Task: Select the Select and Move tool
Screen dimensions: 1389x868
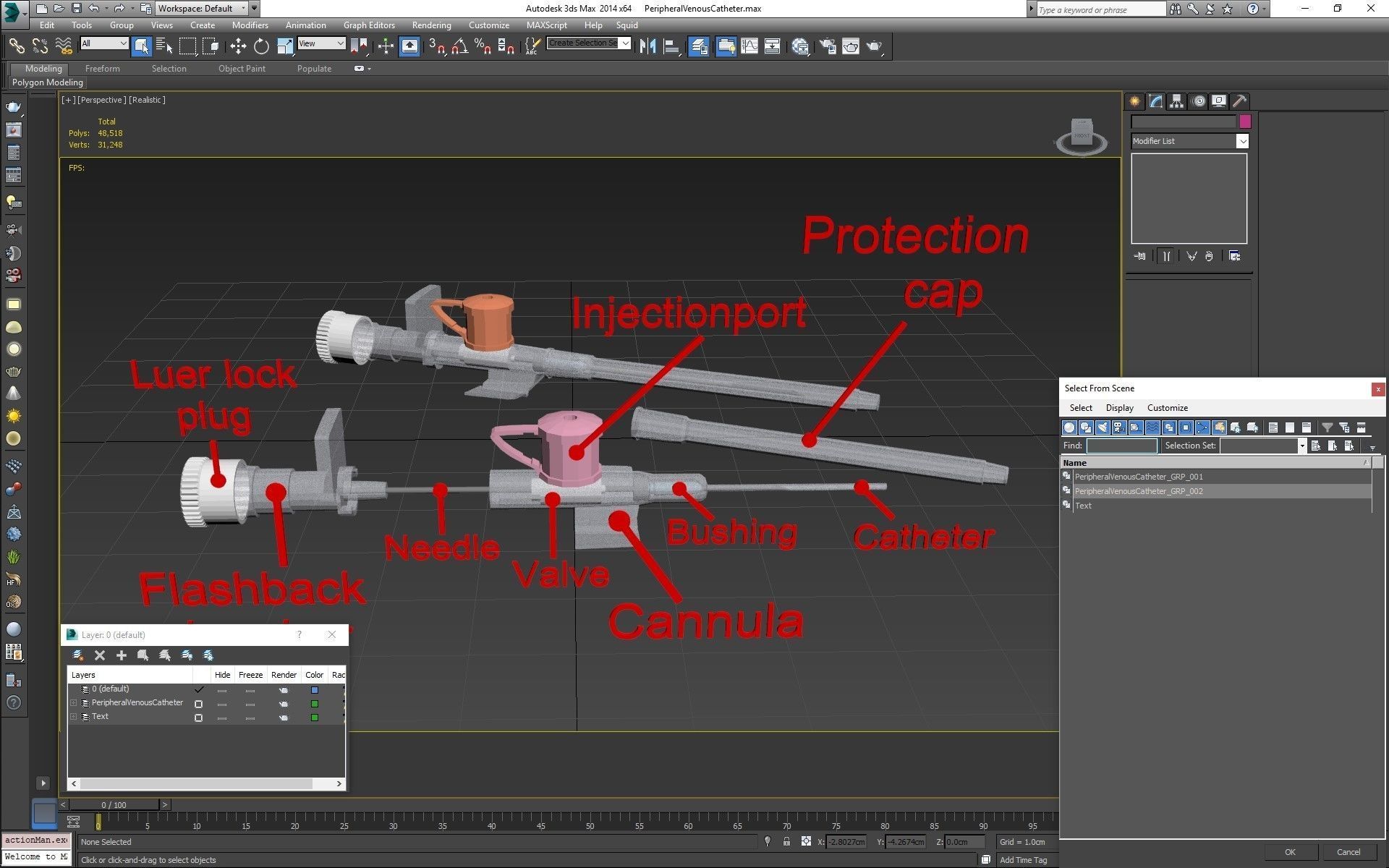Action: click(x=238, y=46)
